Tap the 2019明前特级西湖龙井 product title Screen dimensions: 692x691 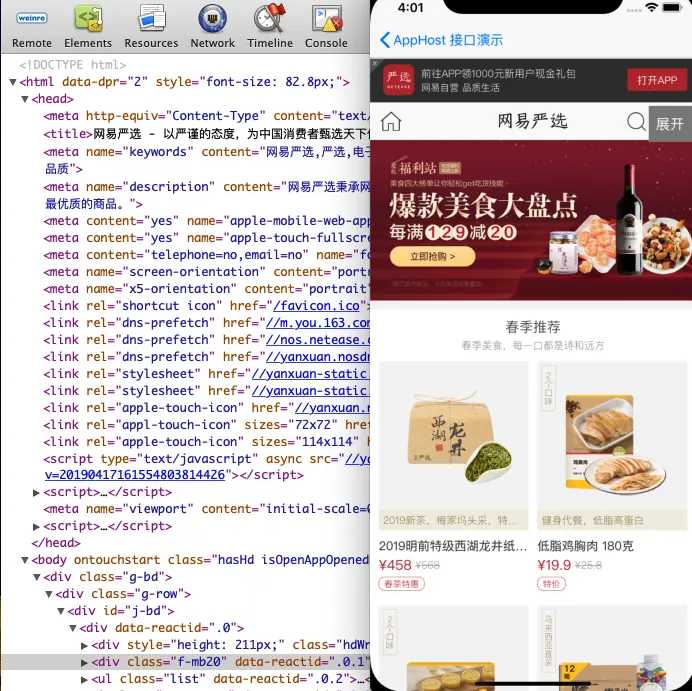[x=453, y=546]
